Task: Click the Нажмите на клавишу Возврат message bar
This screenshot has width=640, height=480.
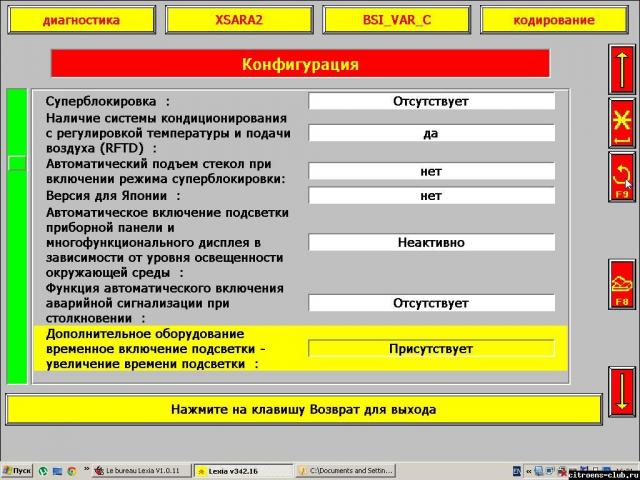Action: [x=304, y=409]
